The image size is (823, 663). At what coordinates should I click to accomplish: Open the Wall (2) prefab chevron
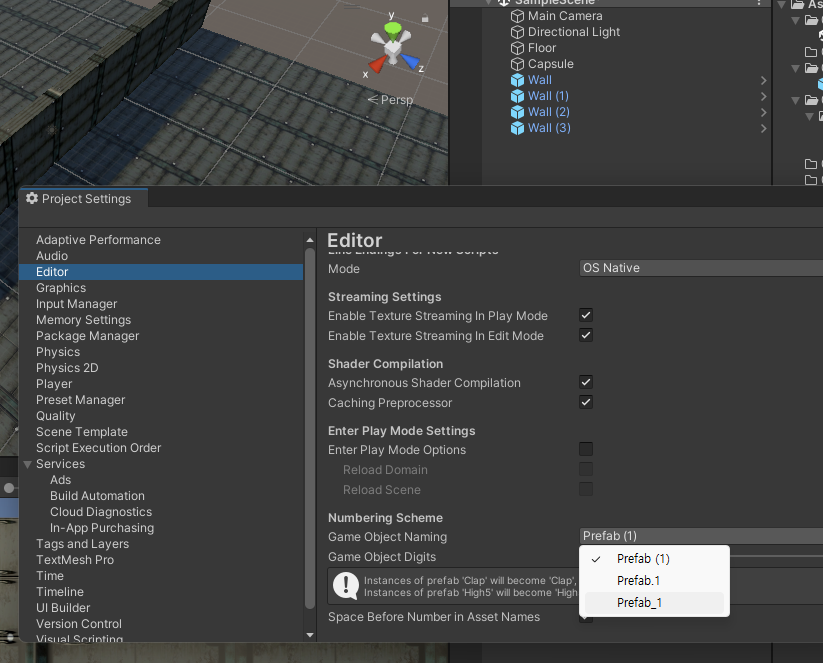tap(763, 112)
